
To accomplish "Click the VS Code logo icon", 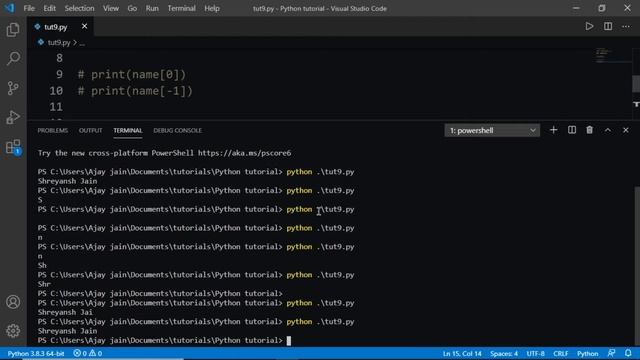I will 9,8.
